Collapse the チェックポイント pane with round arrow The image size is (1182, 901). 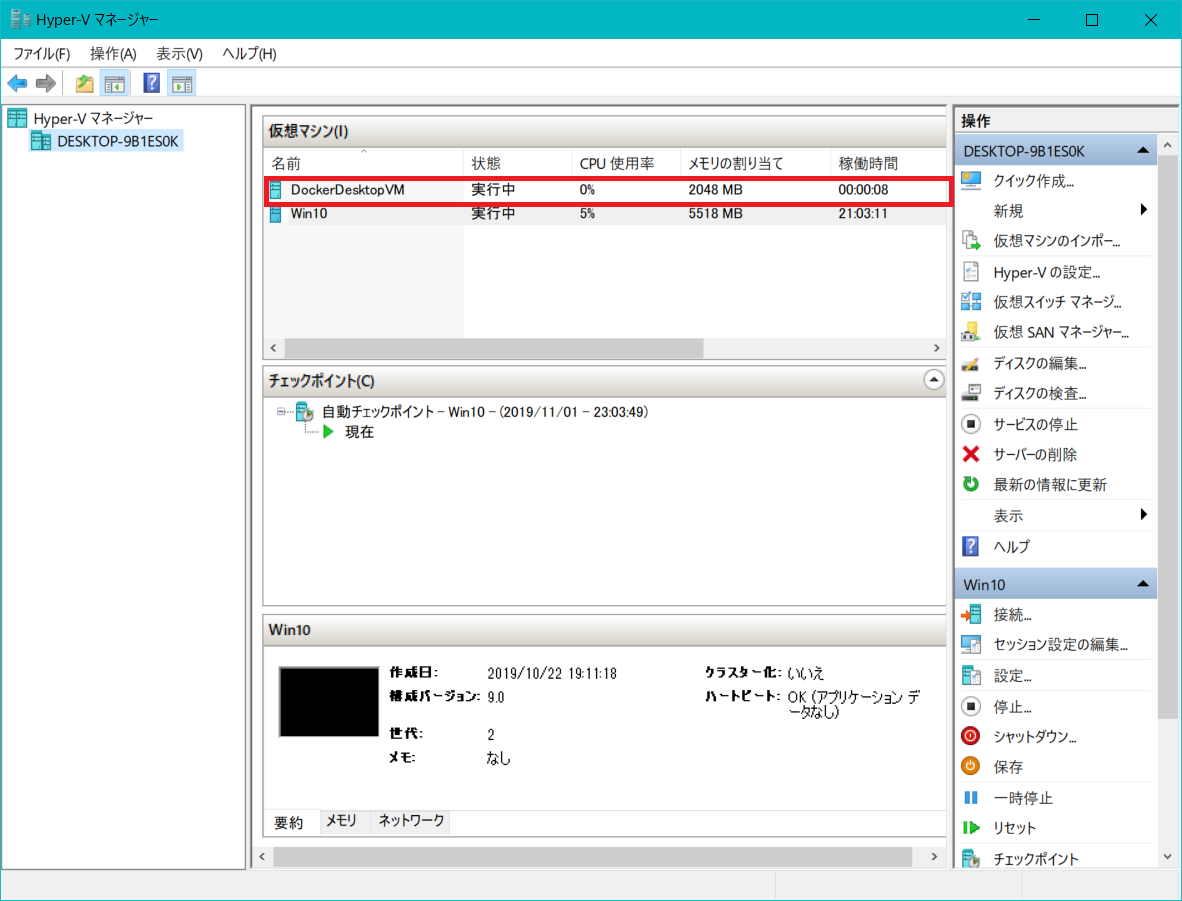933,380
